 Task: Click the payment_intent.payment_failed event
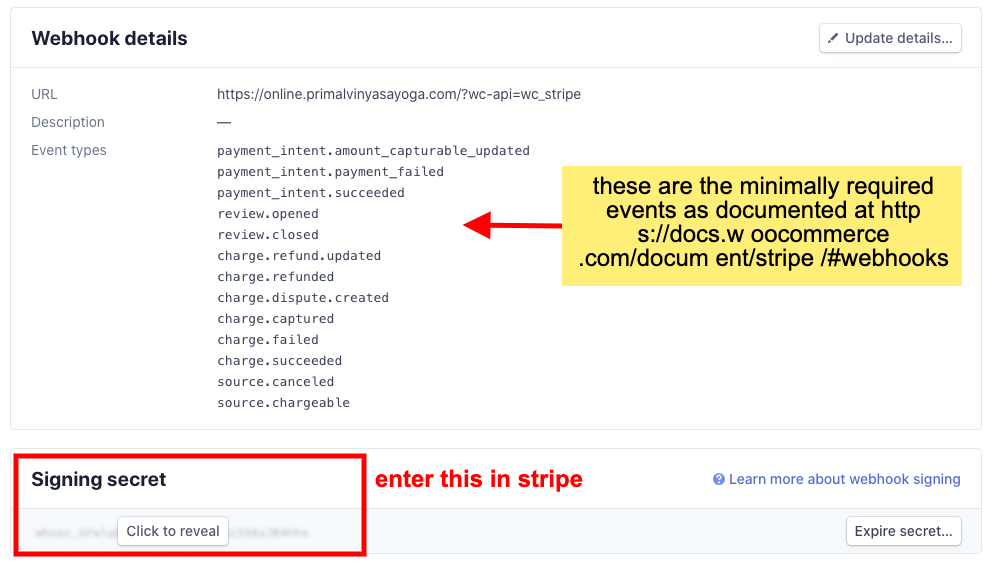tap(330, 172)
